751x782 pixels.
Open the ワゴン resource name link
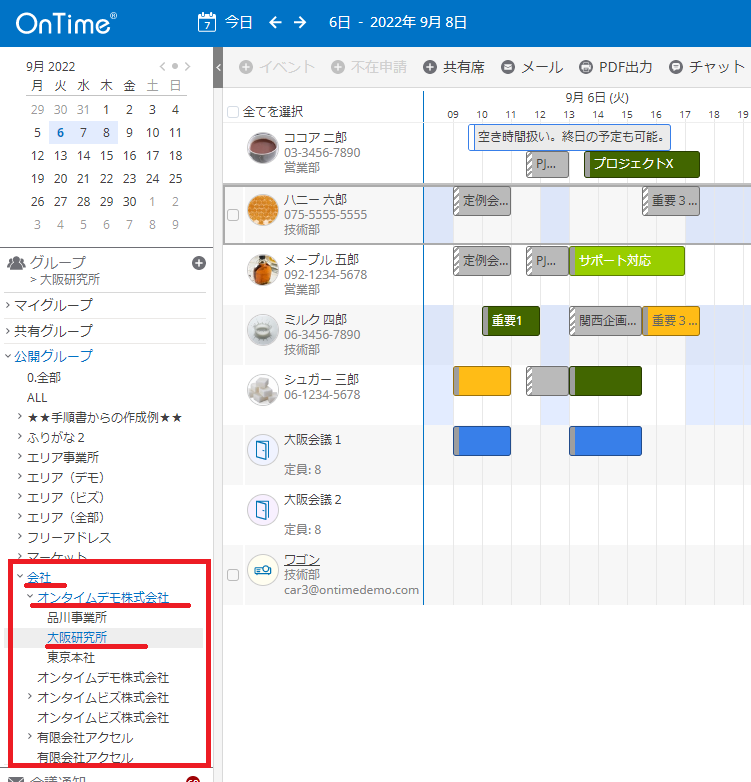[x=302, y=560]
